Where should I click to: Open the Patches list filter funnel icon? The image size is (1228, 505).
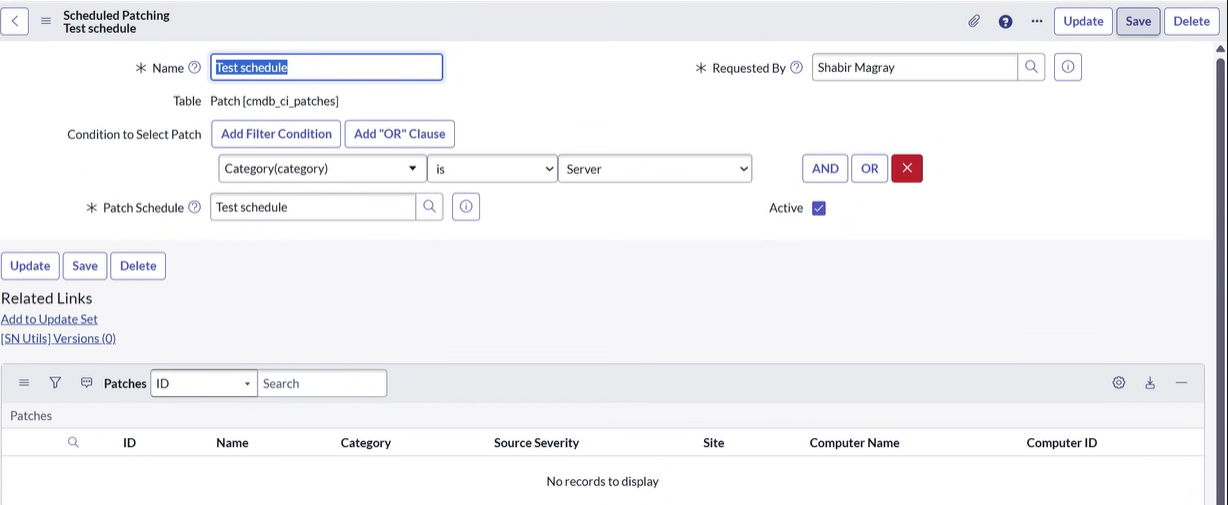click(x=55, y=383)
